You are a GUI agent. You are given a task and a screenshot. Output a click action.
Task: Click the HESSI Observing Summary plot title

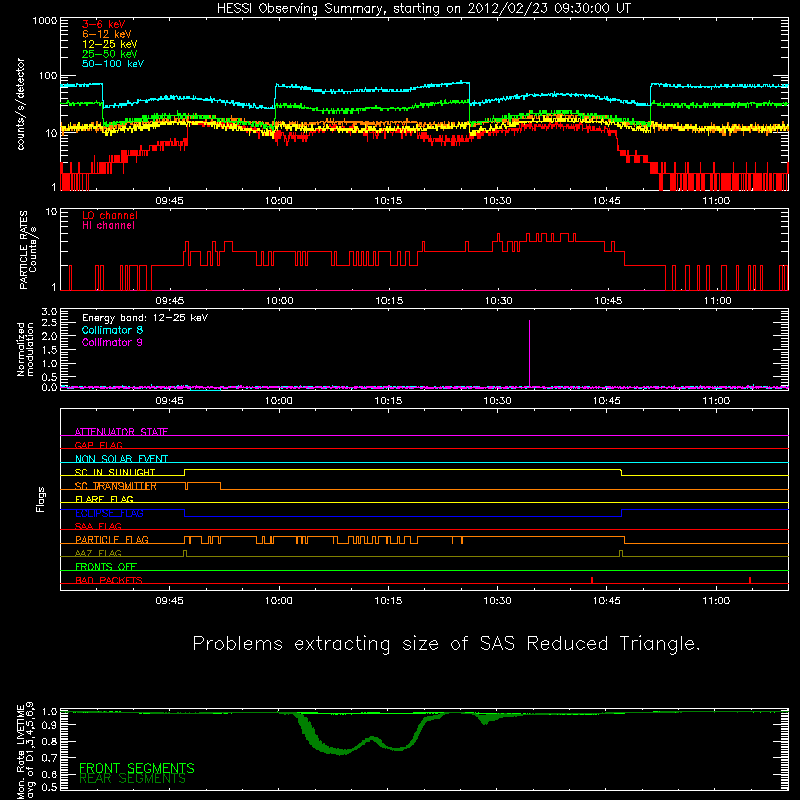[x=423, y=9]
